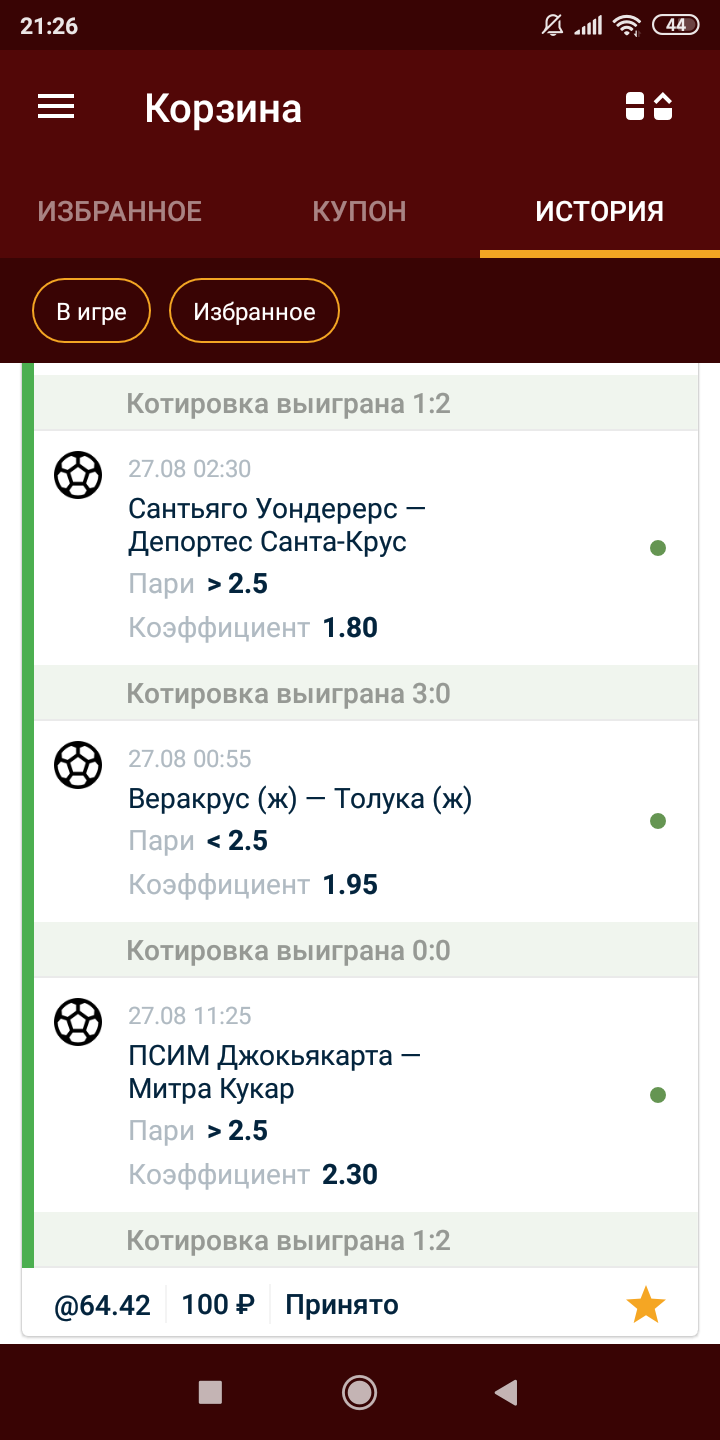The height and width of the screenshot is (1440, 720).
Task: Open the hamburger navigation menu
Action: [56, 107]
